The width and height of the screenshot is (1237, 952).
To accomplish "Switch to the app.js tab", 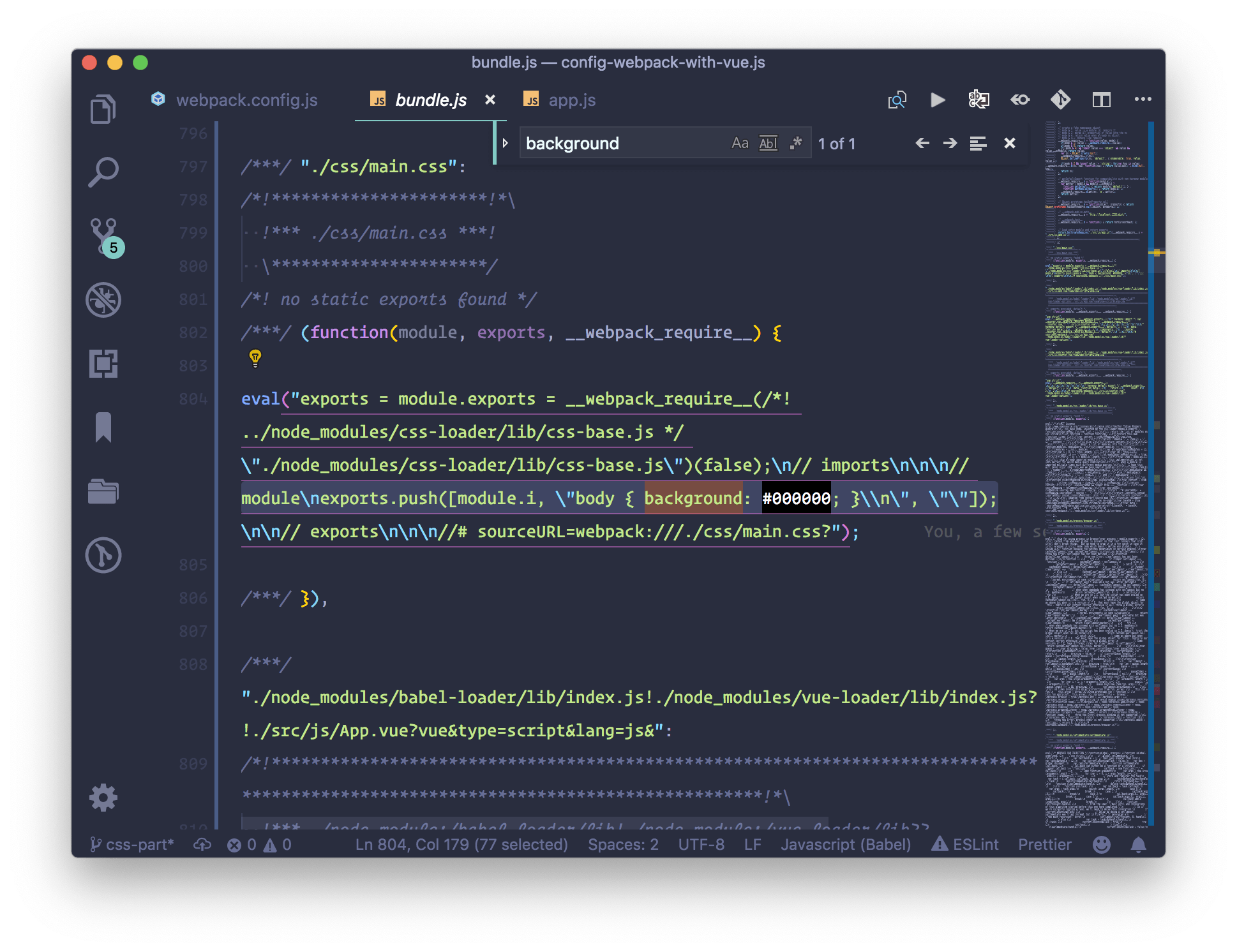I will pos(571,100).
